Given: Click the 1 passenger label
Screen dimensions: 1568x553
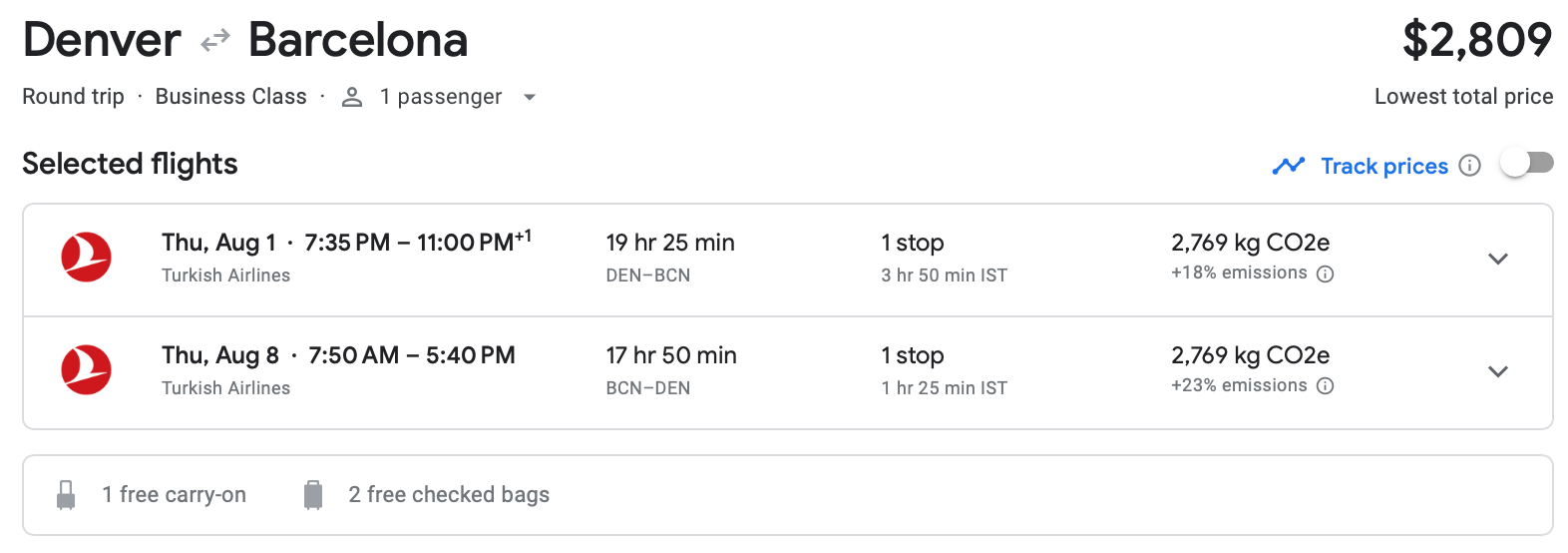Looking at the screenshot, I should pos(440,97).
